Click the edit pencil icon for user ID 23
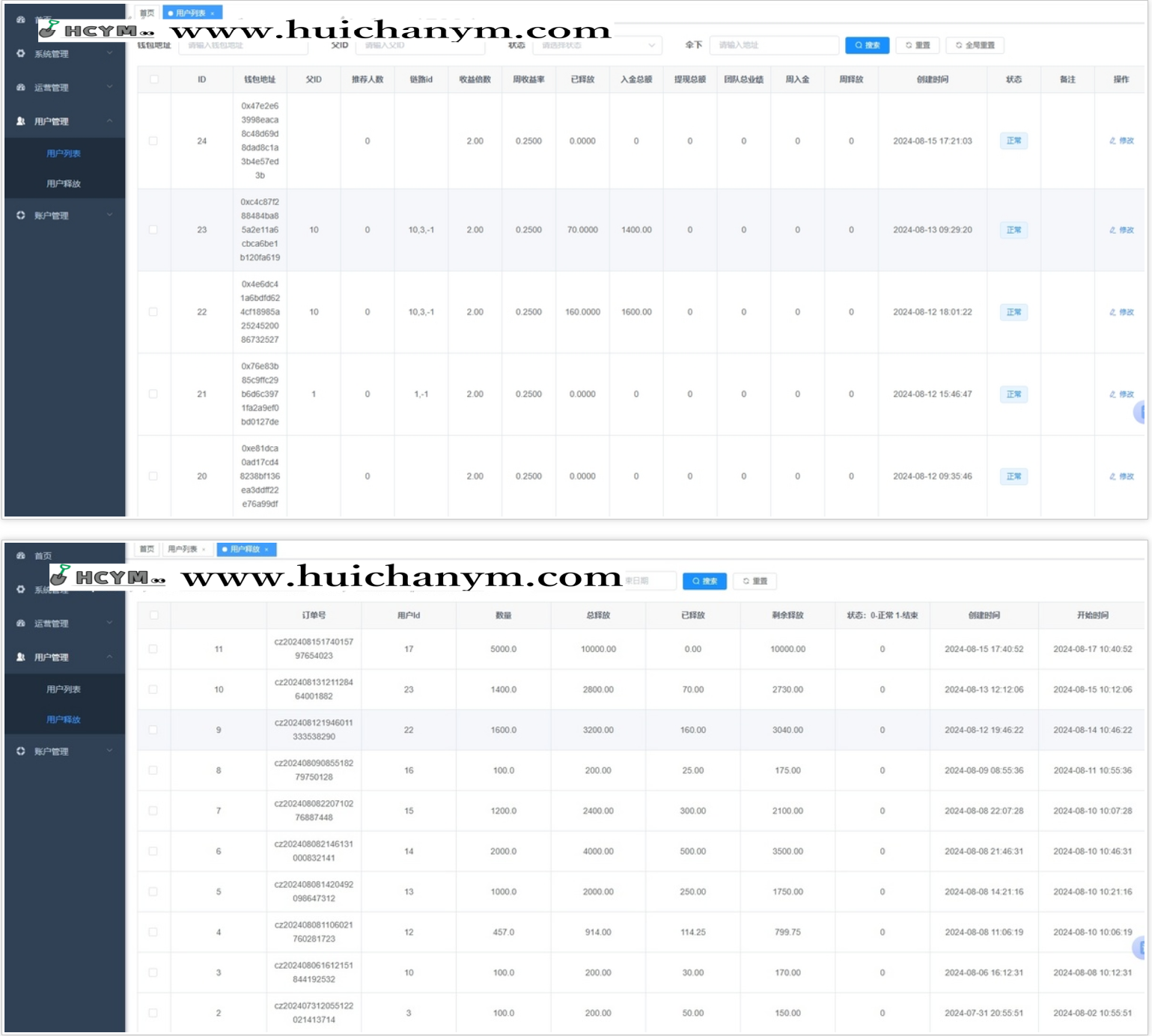The image size is (1152, 1036). click(1112, 230)
